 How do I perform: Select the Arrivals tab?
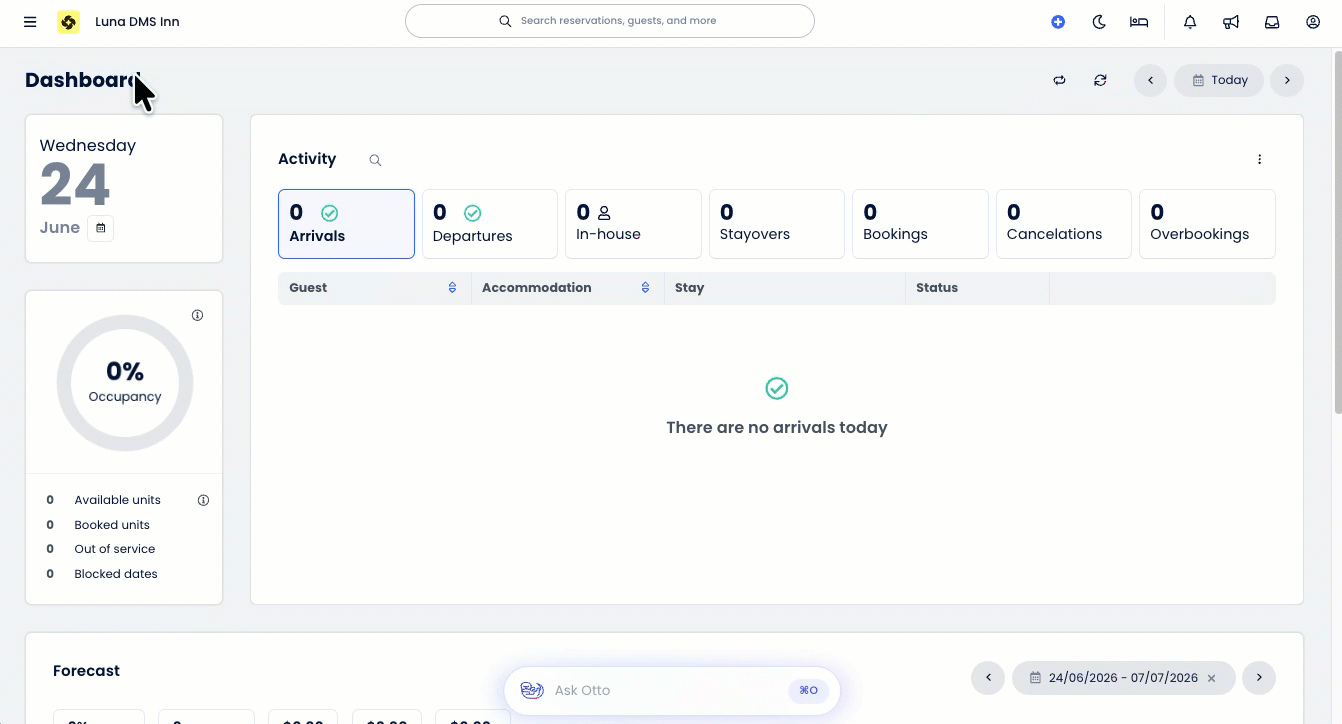346,224
